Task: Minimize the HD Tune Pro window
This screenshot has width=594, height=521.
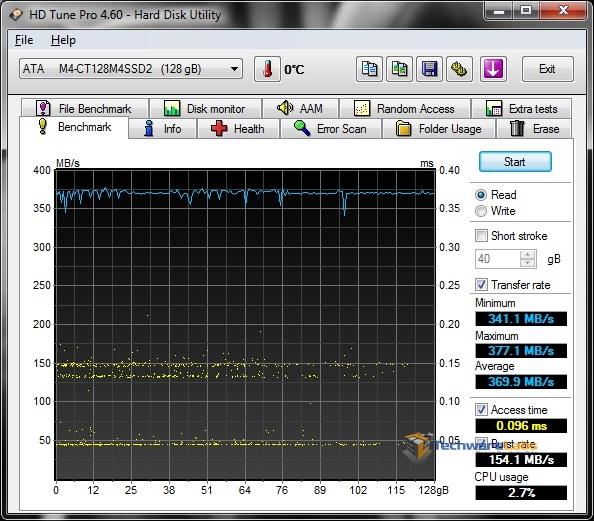Action: point(499,11)
